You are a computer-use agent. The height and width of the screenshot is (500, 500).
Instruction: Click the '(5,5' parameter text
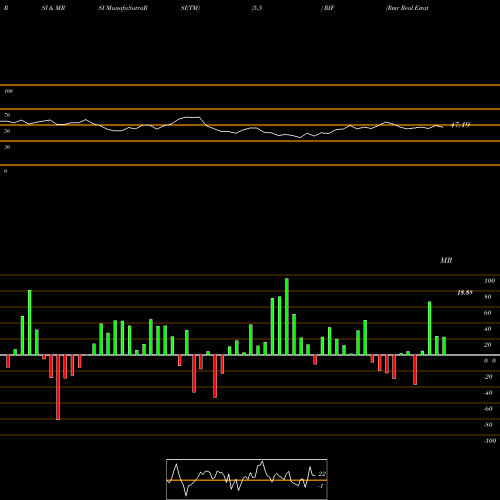tap(257, 8)
